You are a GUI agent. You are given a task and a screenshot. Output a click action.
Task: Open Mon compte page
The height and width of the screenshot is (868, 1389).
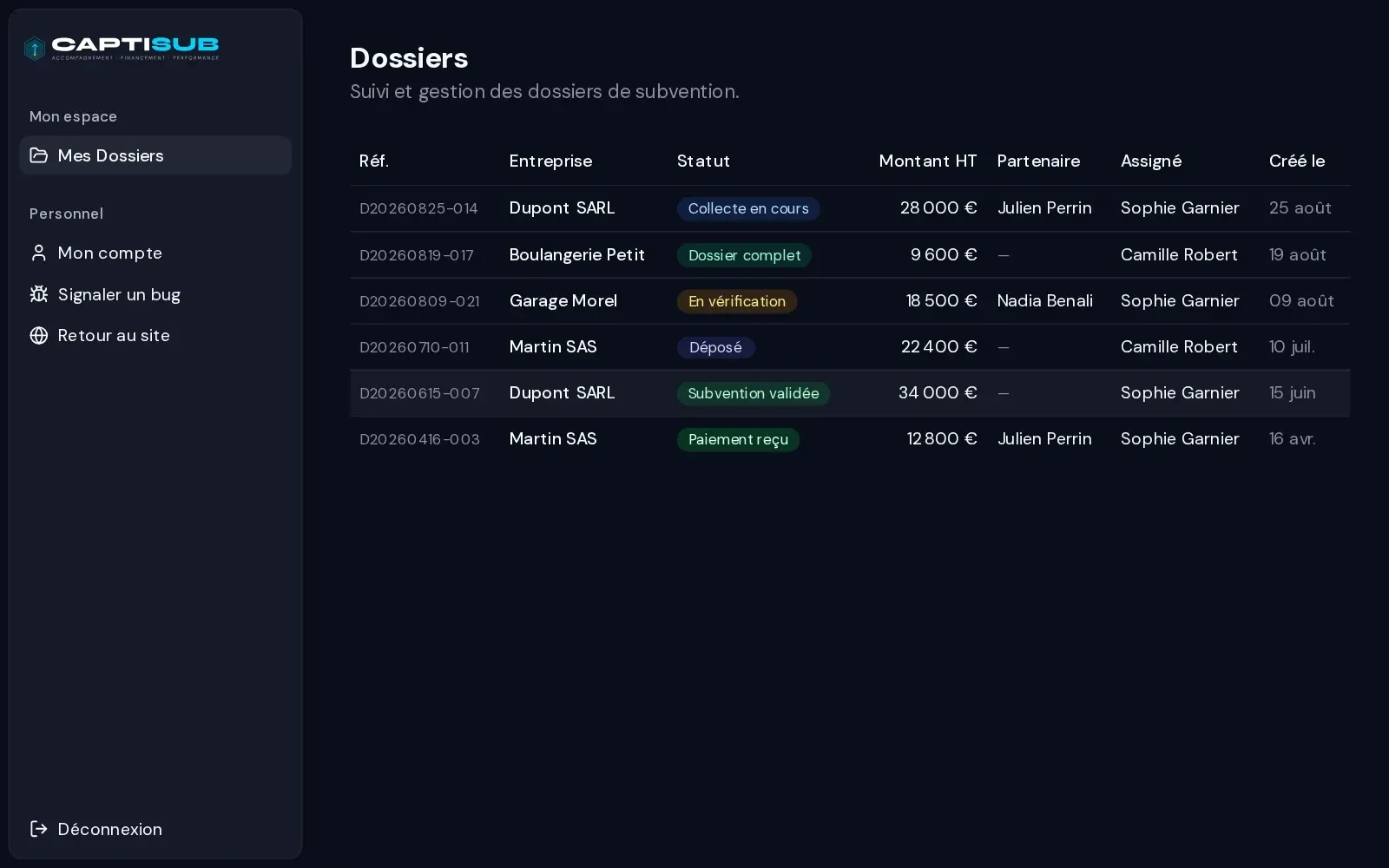(x=155, y=253)
